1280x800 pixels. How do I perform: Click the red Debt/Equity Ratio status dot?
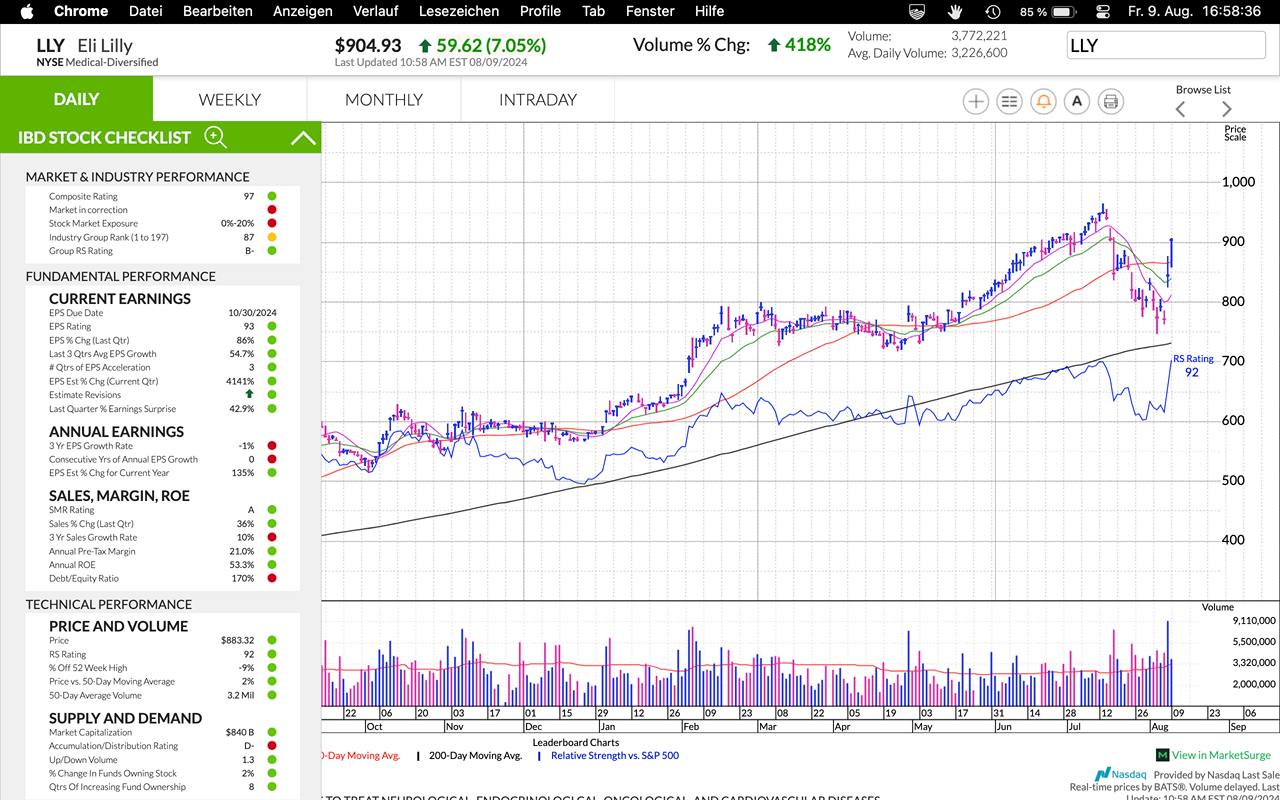[x=271, y=578]
